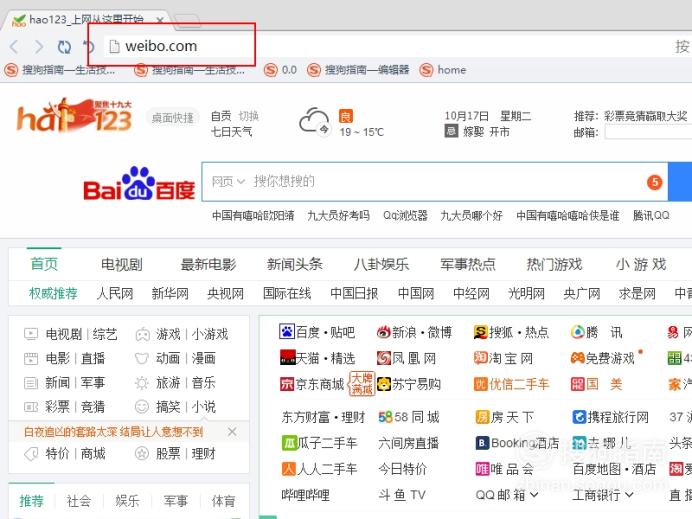The image size is (692, 519).
Task: Go forward with the browser forward arrow
Action: tap(39, 46)
